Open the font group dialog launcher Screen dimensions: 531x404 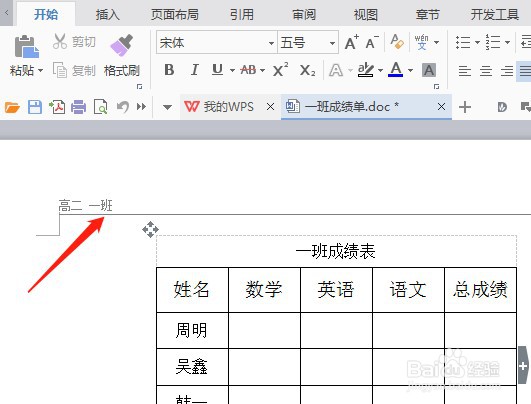coord(437,87)
